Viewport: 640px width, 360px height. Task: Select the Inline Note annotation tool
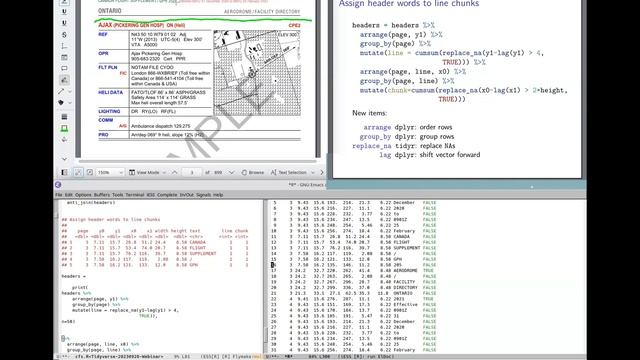point(64,58)
